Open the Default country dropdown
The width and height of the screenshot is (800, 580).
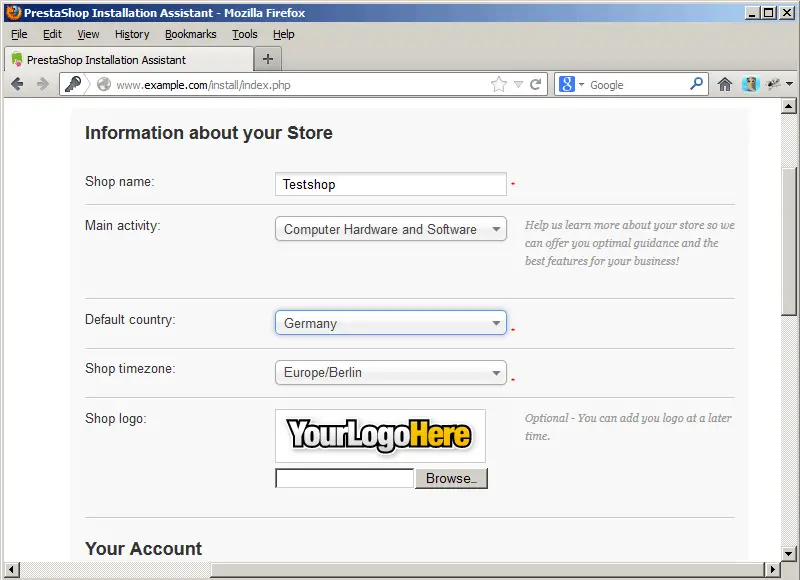(x=391, y=323)
